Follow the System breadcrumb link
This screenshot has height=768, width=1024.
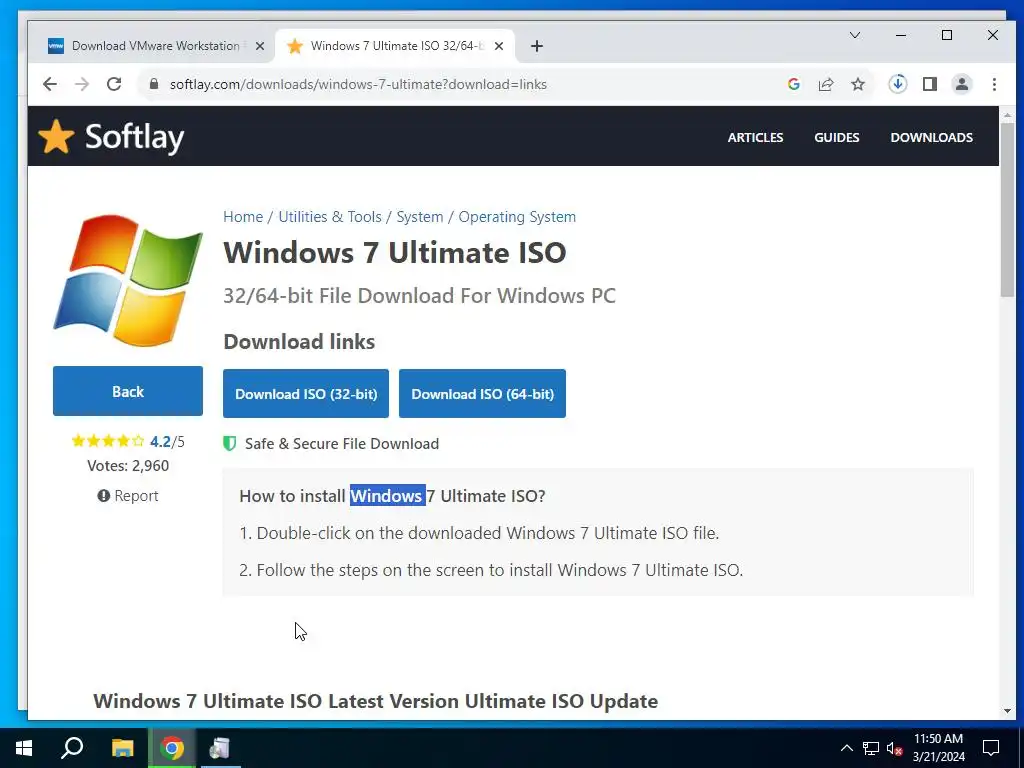(420, 217)
